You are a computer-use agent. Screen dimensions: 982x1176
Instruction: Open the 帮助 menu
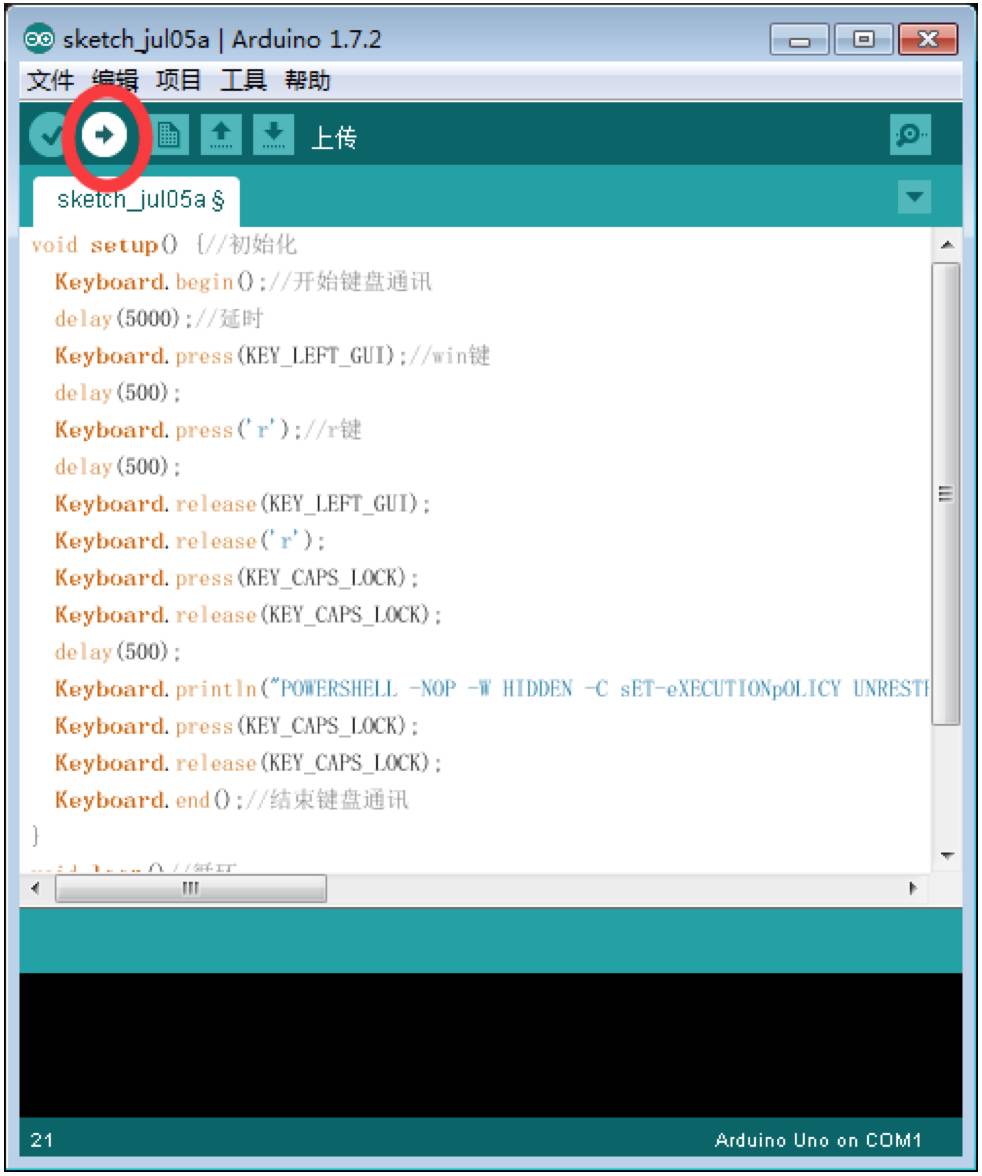point(308,80)
